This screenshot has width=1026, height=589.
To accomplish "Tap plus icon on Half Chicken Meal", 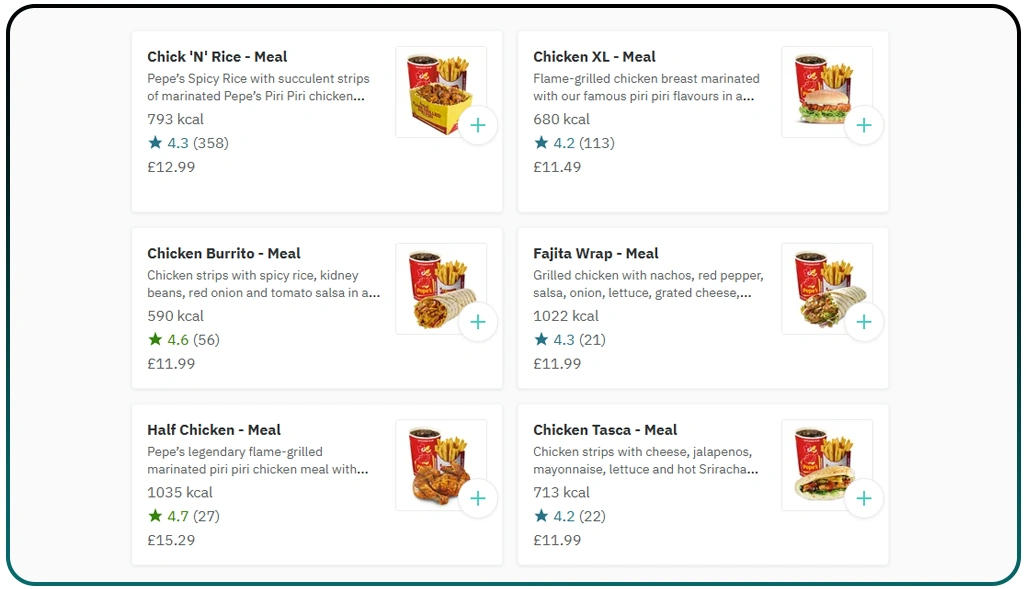I will pos(478,498).
